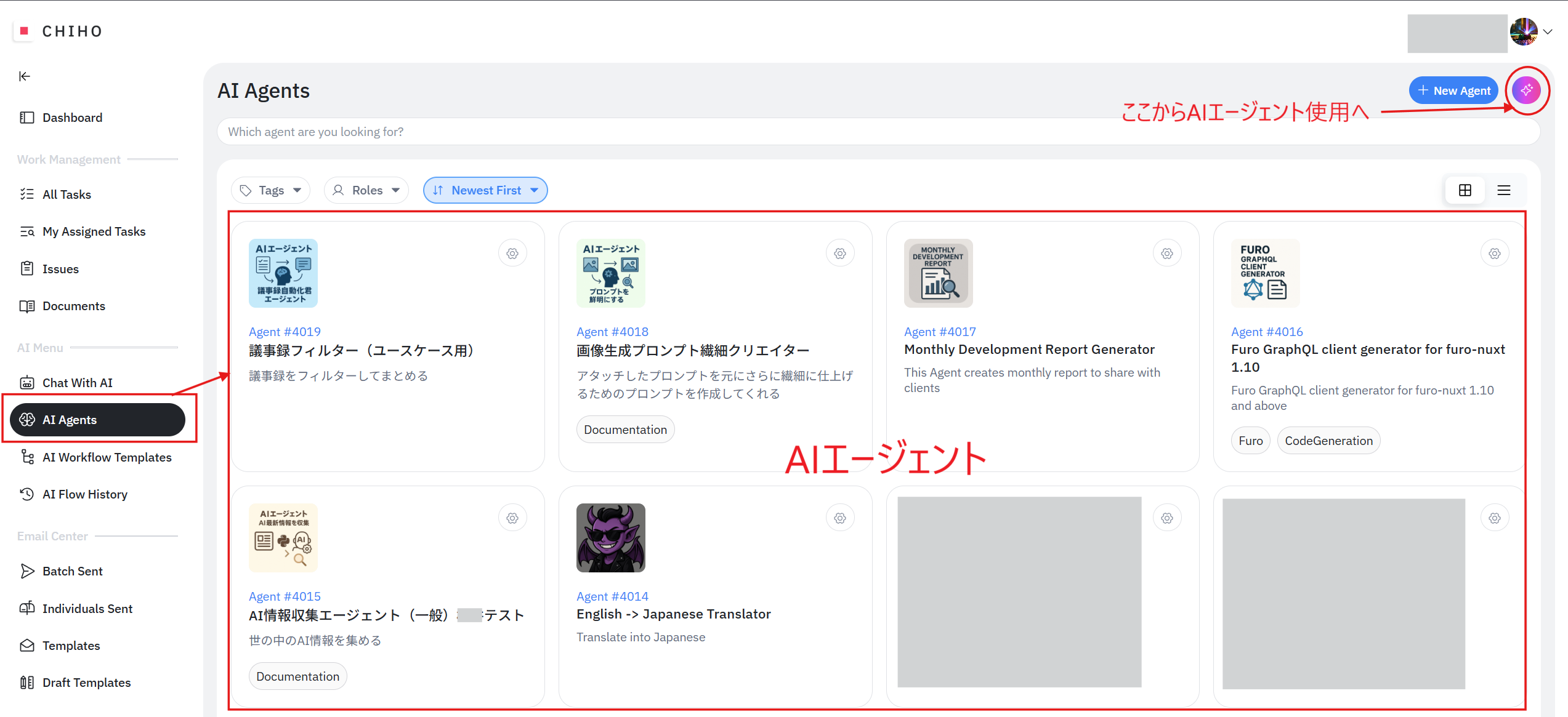Open the Tags filter dropdown
The image size is (1568, 717).
coord(270,190)
